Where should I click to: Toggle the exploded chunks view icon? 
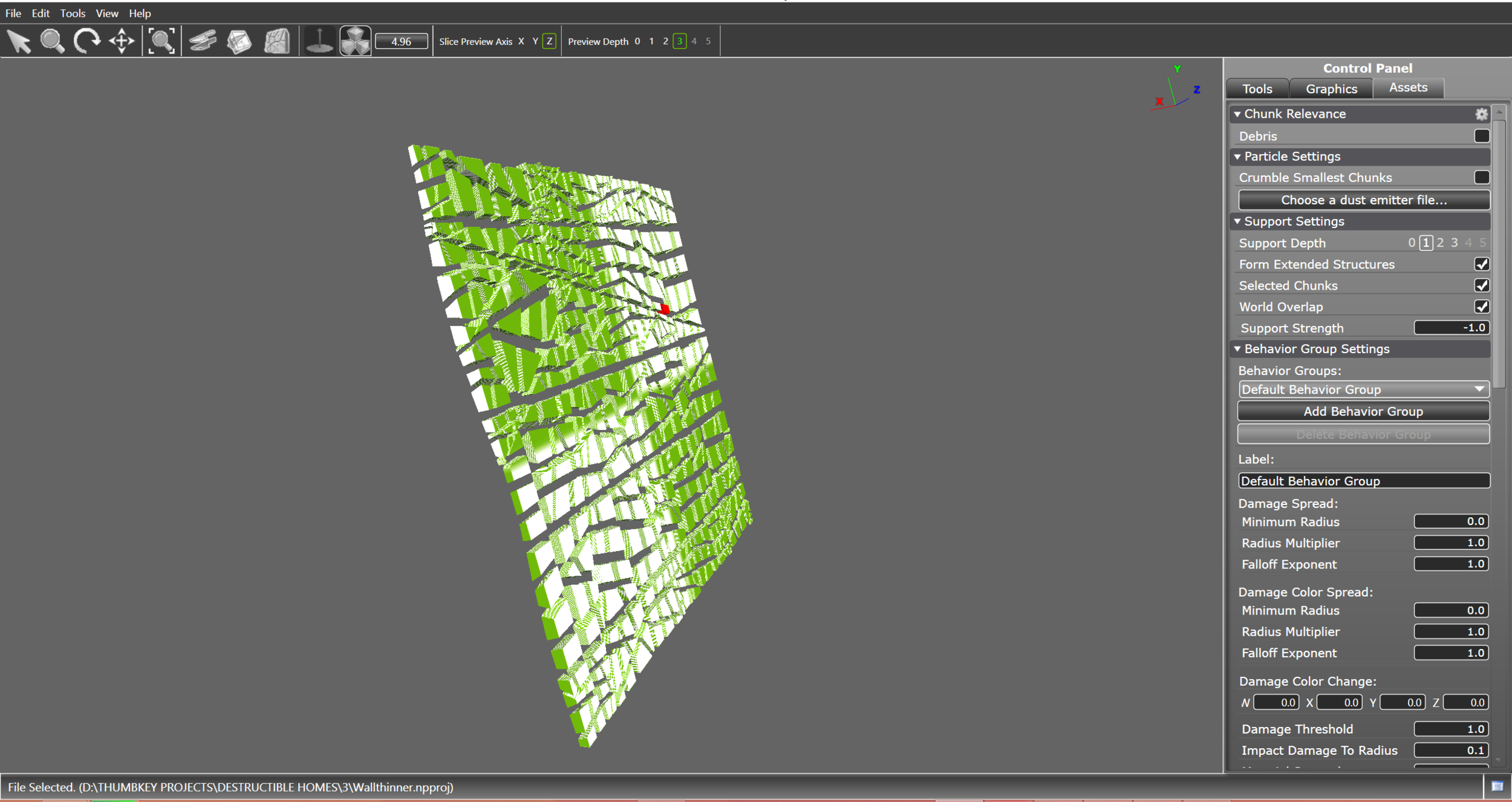(355, 42)
